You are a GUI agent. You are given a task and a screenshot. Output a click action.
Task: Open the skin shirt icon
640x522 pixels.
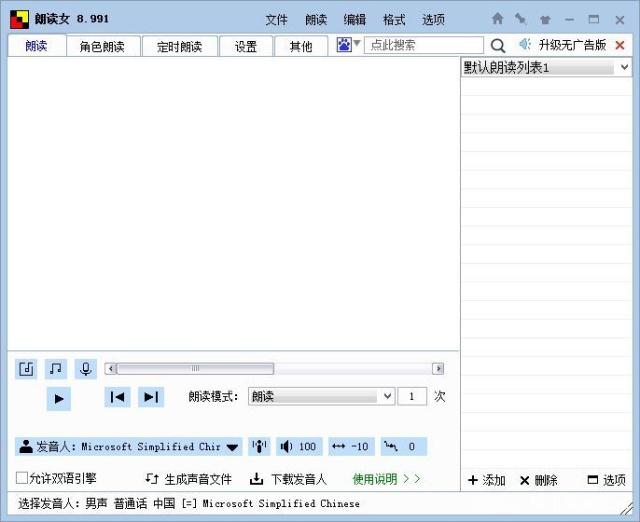[x=545, y=20]
